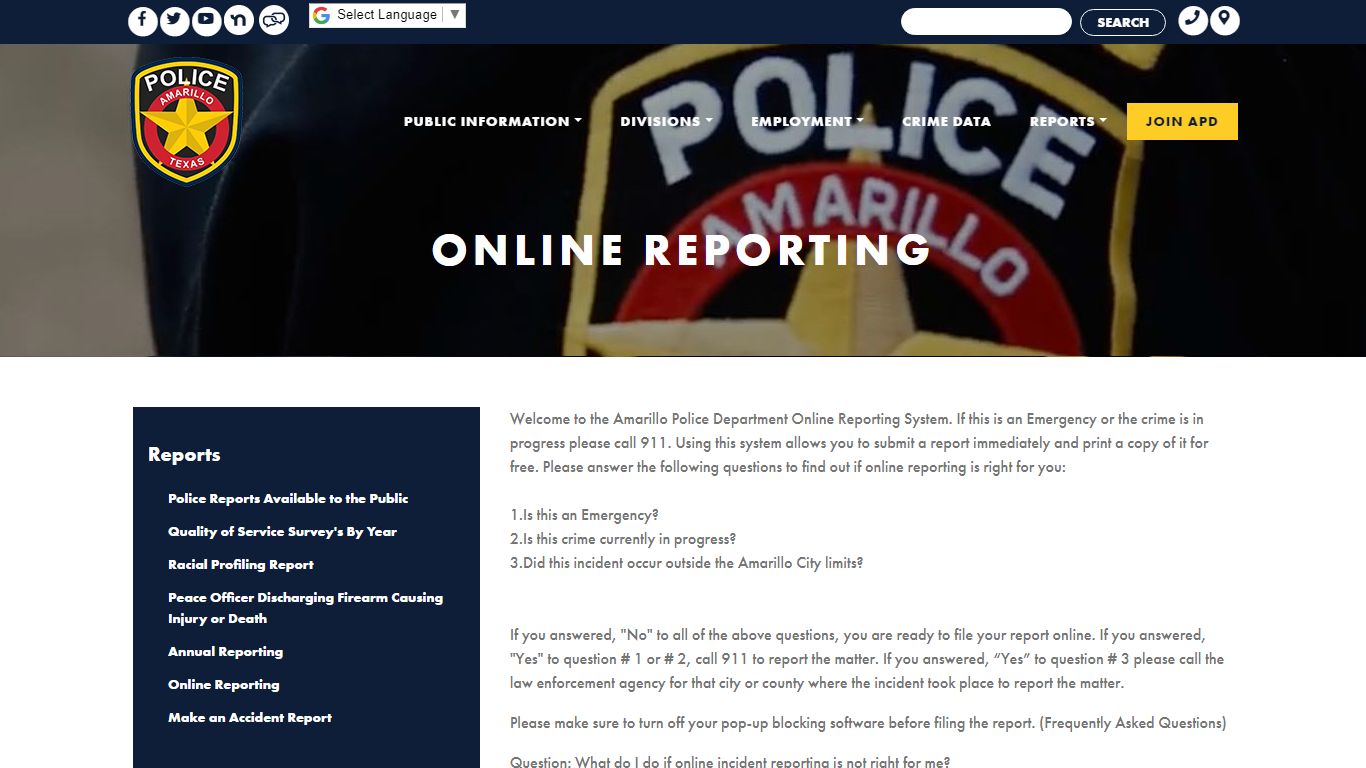Click the Amarillo Police badge logo

[186, 121]
